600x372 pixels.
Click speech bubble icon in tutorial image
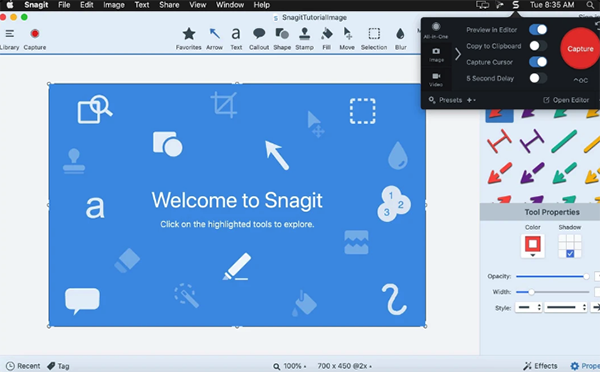click(x=82, y=301)
